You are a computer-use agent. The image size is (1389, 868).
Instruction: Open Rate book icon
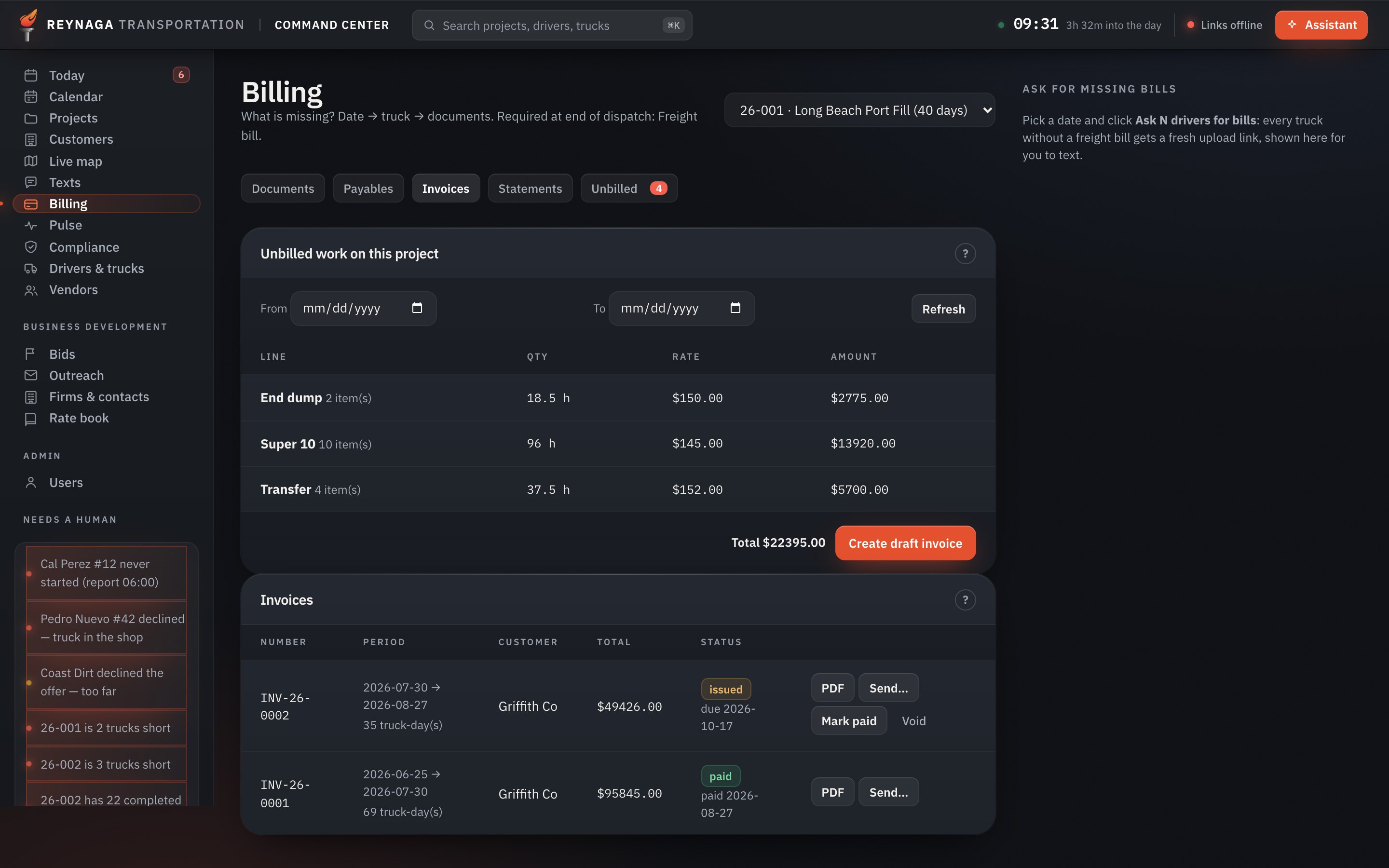click(x=31, y=419)
